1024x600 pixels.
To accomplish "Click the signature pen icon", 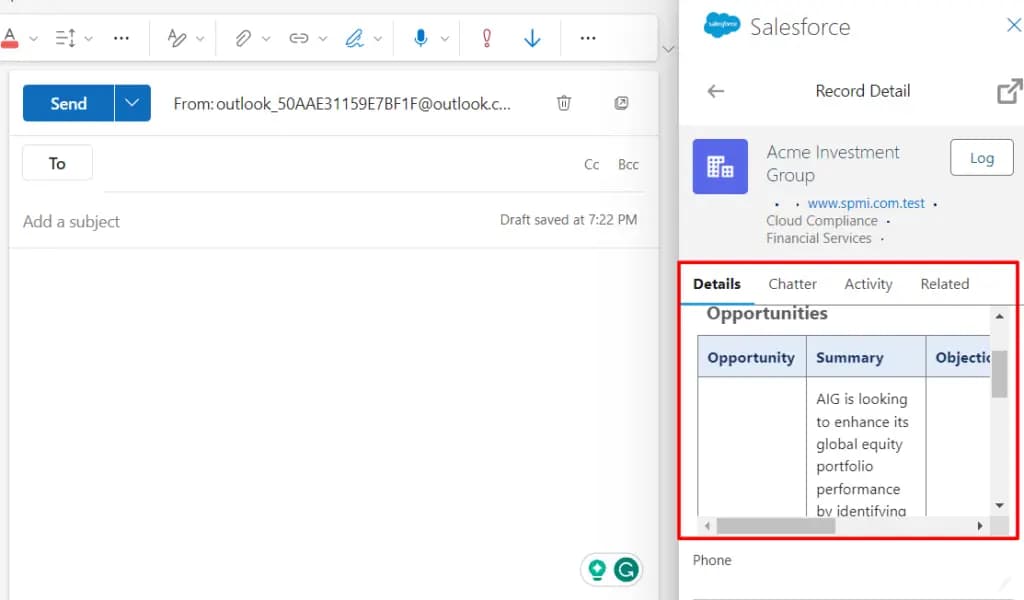I will tap(354, 38).
